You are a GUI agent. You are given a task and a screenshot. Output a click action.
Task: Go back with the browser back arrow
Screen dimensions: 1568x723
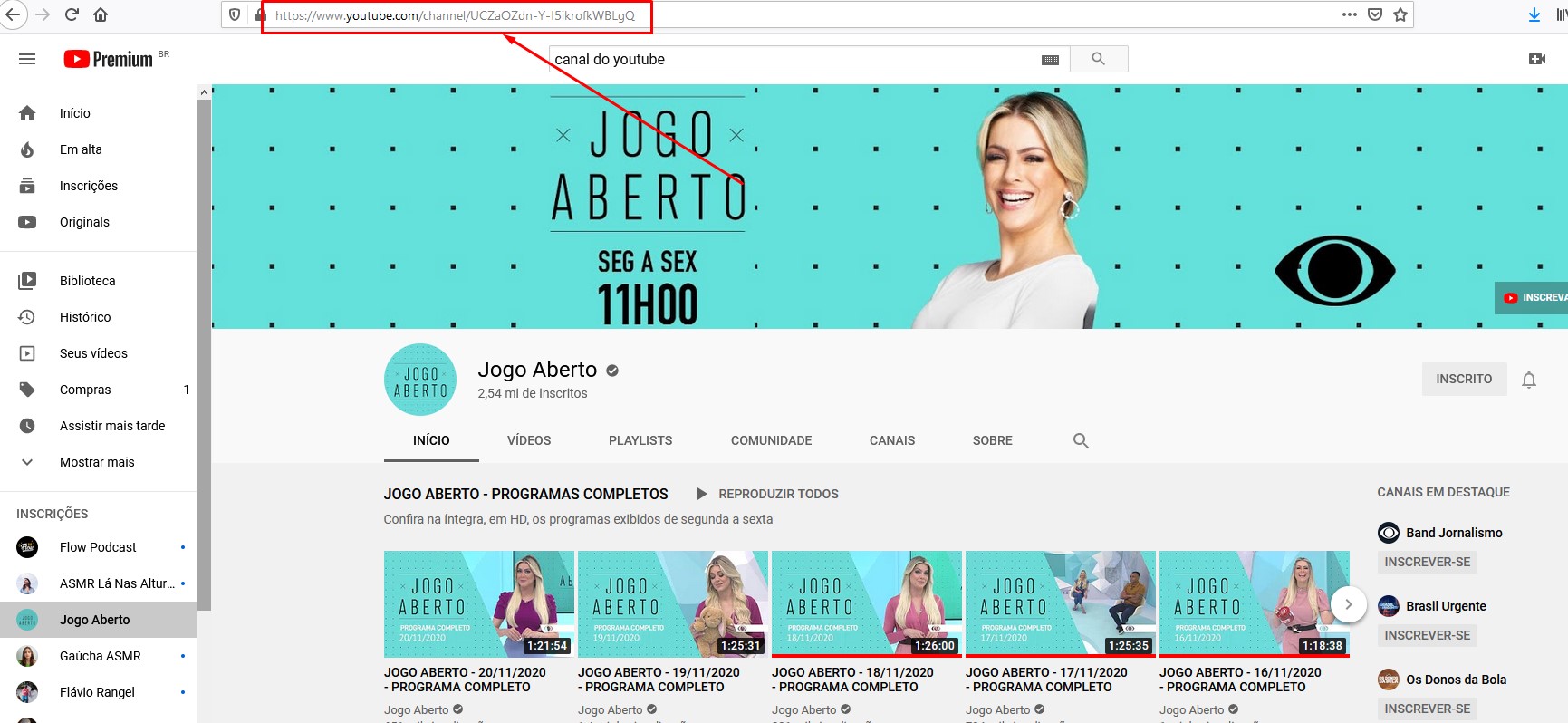(x=13, y=14)
